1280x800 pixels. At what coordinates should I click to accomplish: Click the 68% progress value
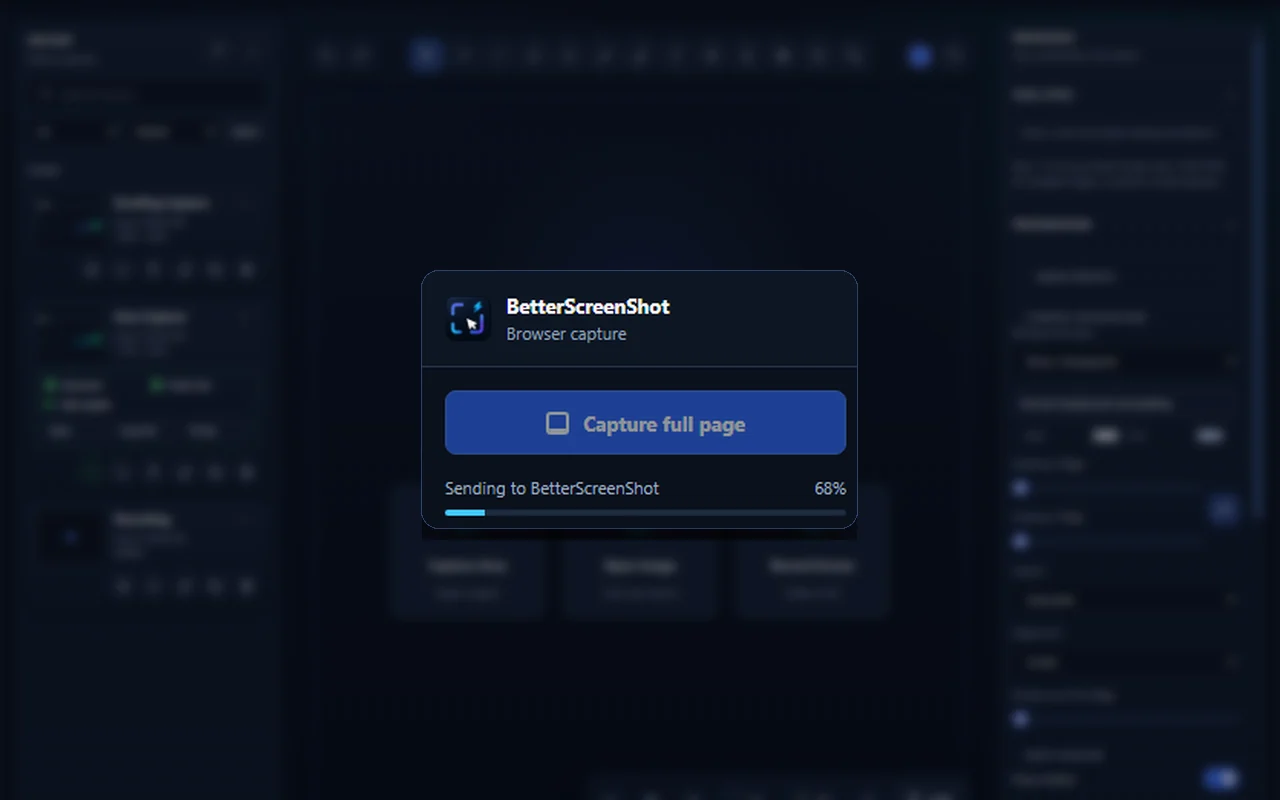(x=830, y=489)
